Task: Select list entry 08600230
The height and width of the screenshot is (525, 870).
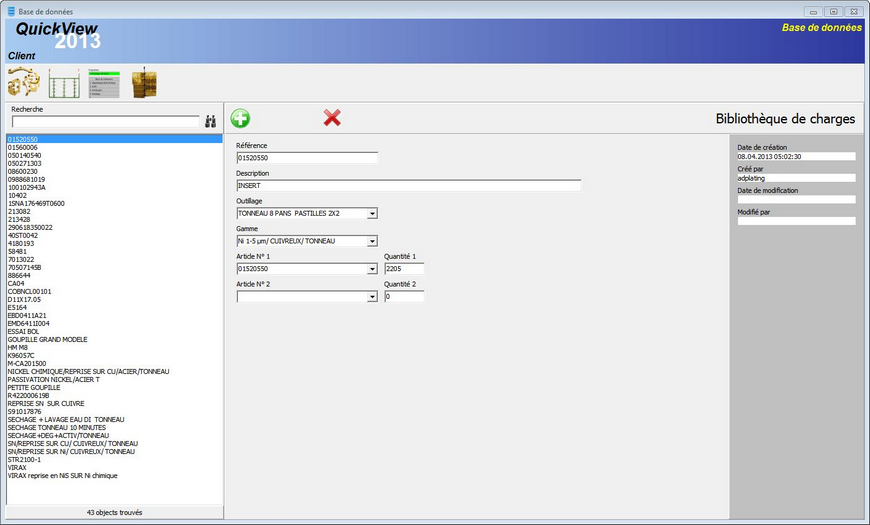Action: coord(114,171)
